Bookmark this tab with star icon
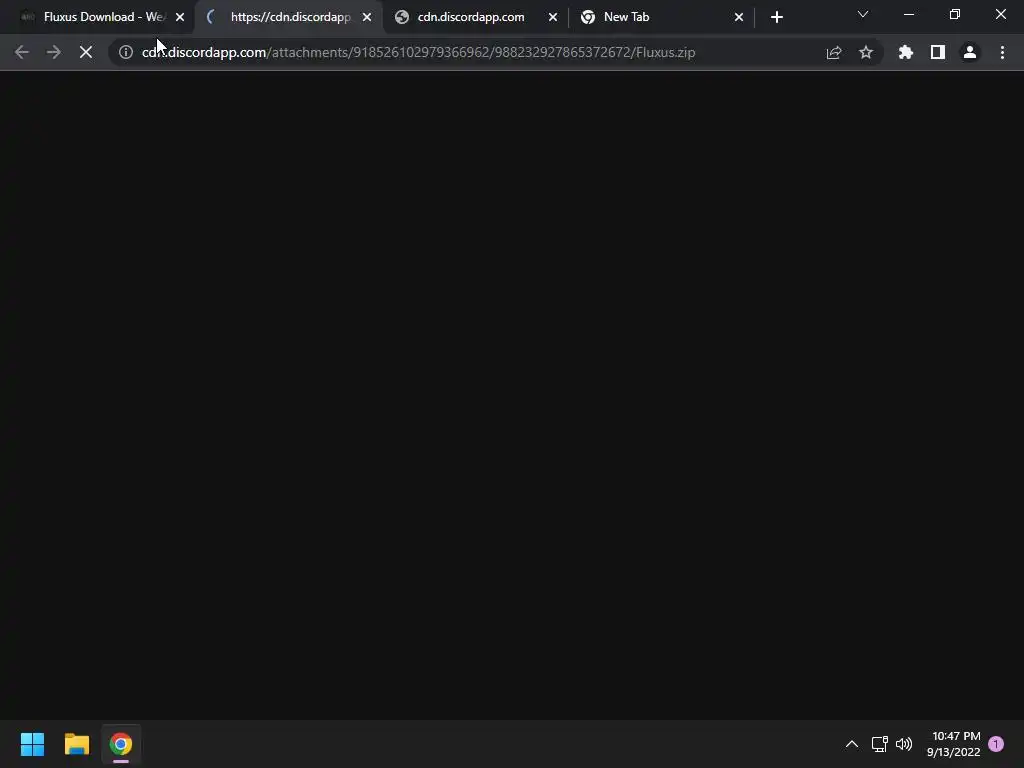 (x=865, y=52)
